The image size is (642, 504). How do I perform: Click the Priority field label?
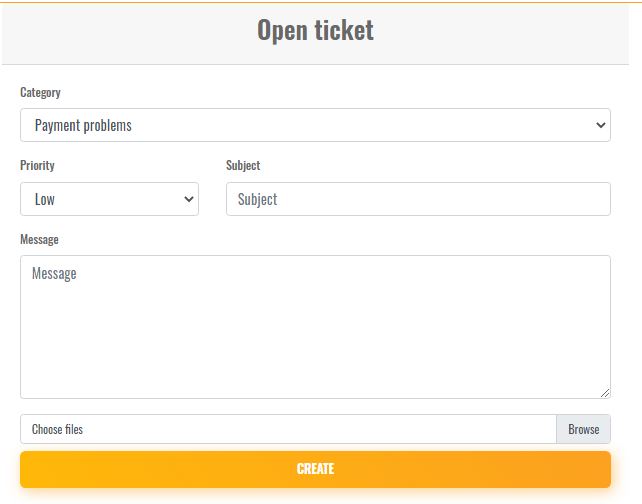click(x=37, y=165)
